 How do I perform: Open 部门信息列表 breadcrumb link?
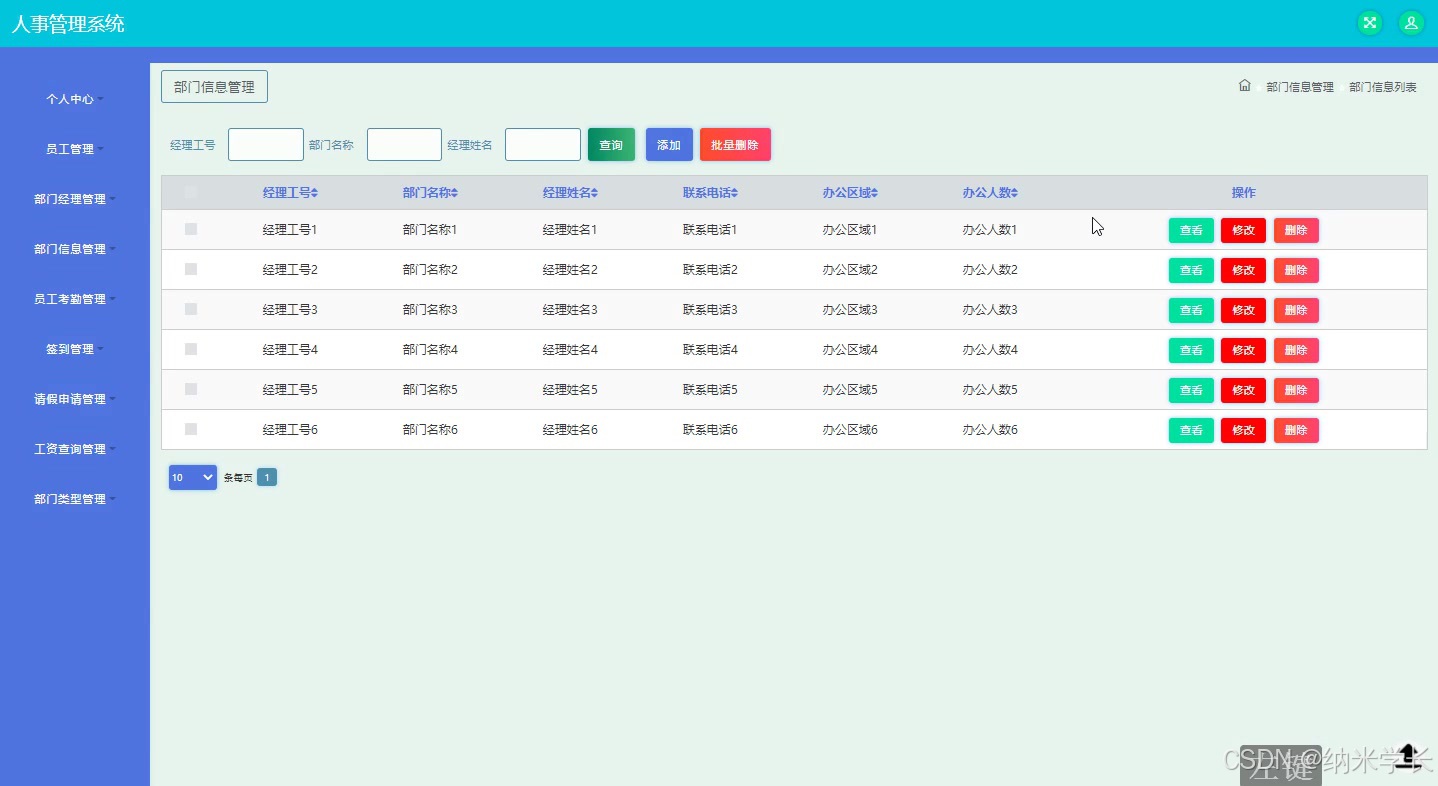1383,87
